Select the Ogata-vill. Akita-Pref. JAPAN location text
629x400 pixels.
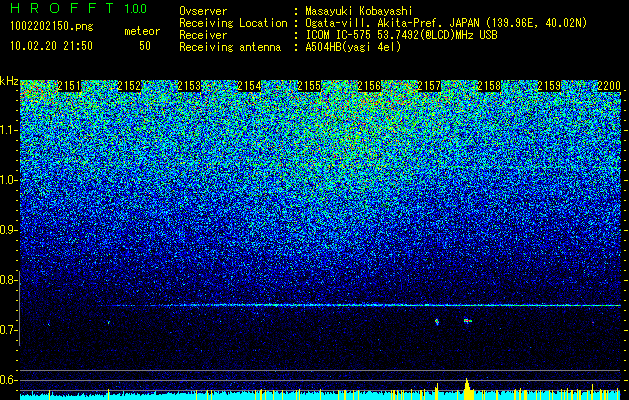[x=446, y=23]
